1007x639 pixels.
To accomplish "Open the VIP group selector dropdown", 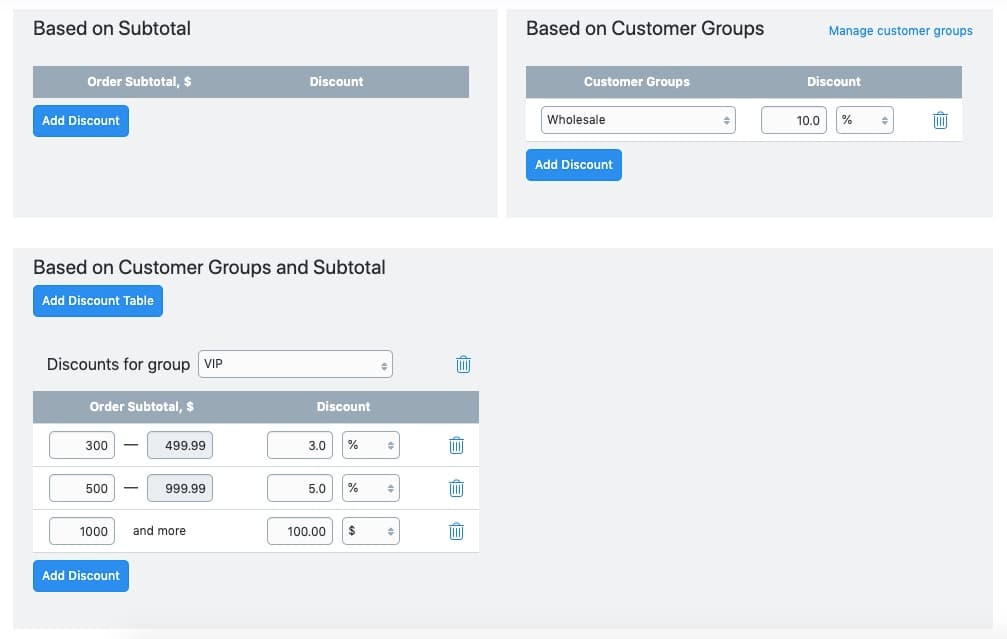I will (x=295, y=364).
